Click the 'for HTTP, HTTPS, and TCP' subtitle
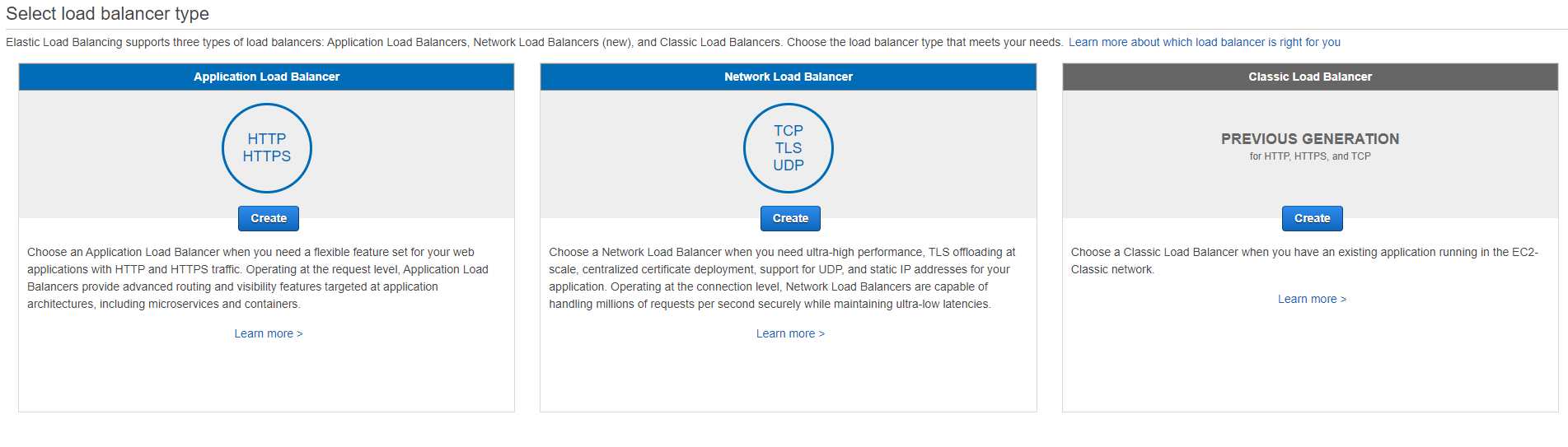The width and height of the screenshot is (1568, 447). pyautogui.click(x=1310, y=156)
